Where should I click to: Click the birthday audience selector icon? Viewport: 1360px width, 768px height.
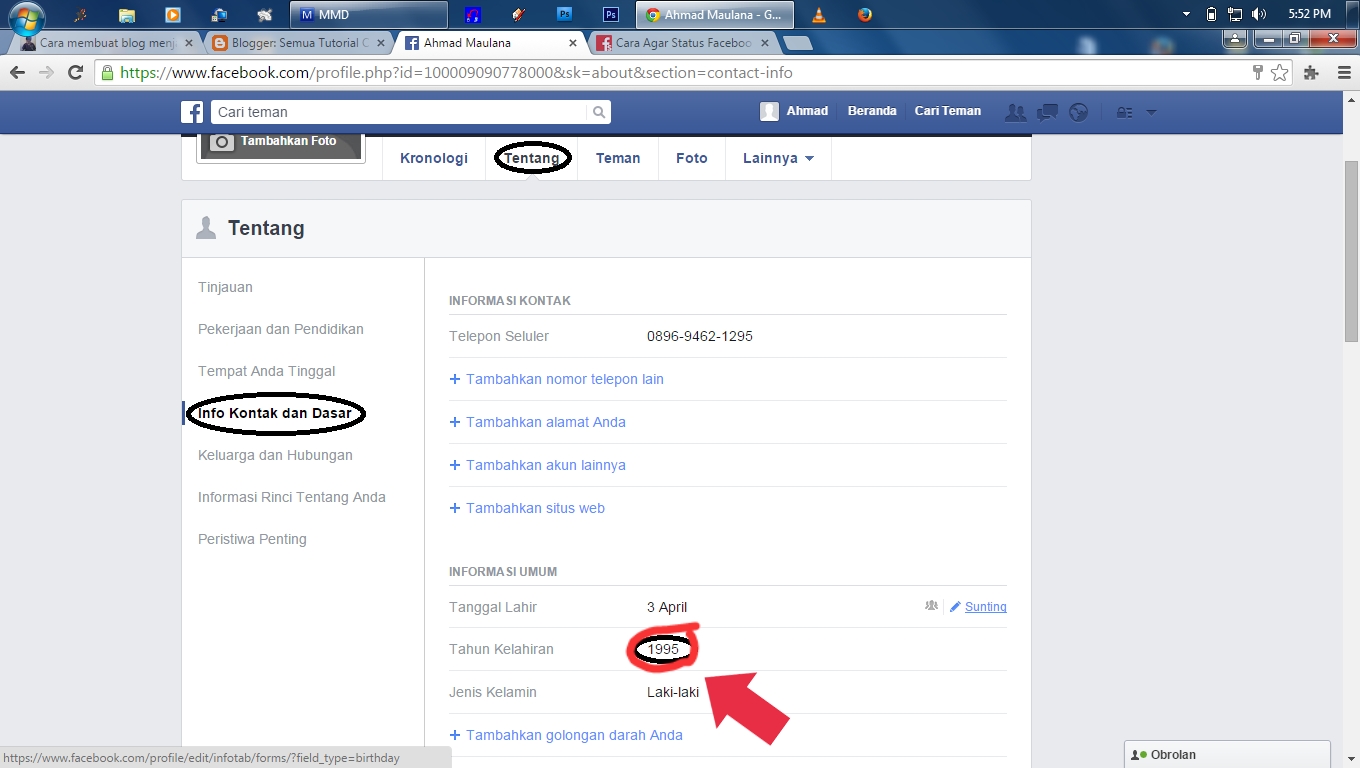click(x=932, y=606)
